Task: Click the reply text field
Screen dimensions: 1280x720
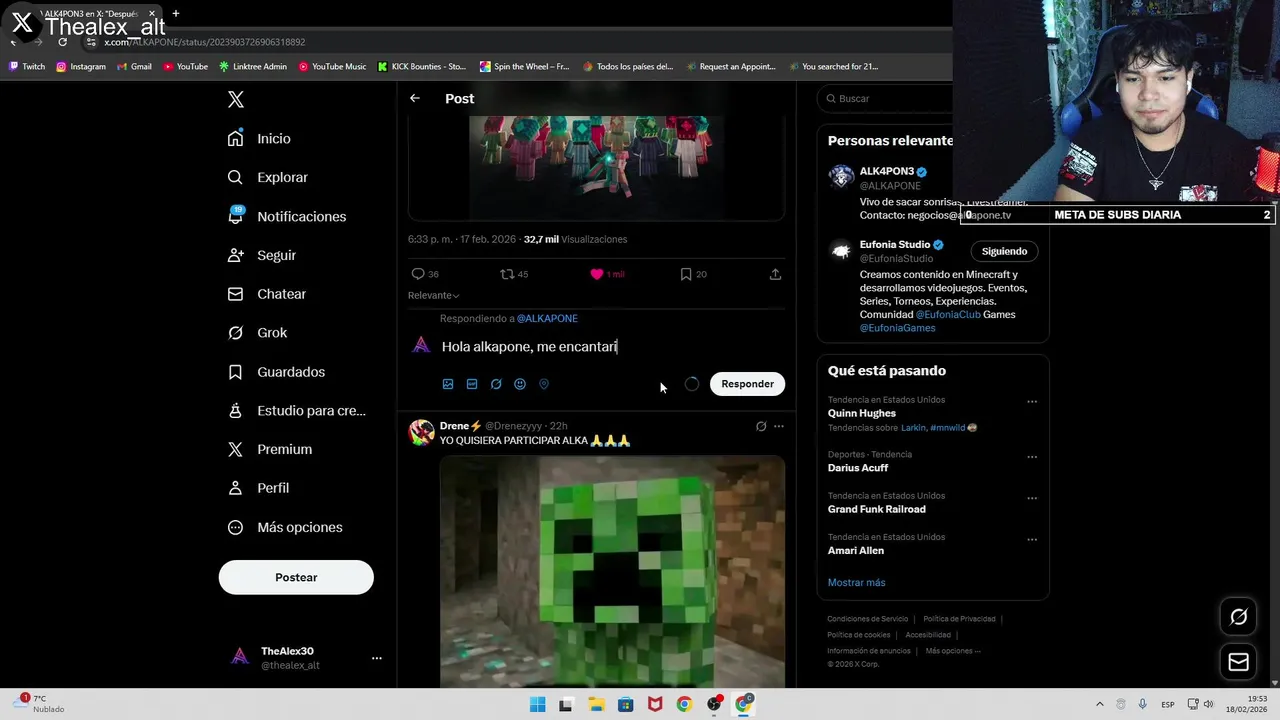Action: tap(610, 346)
